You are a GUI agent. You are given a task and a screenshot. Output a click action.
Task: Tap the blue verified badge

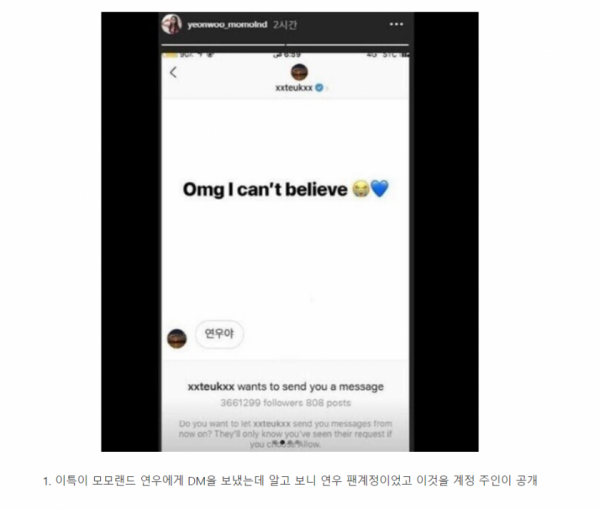pyautogui.click(x=319, y=88)
